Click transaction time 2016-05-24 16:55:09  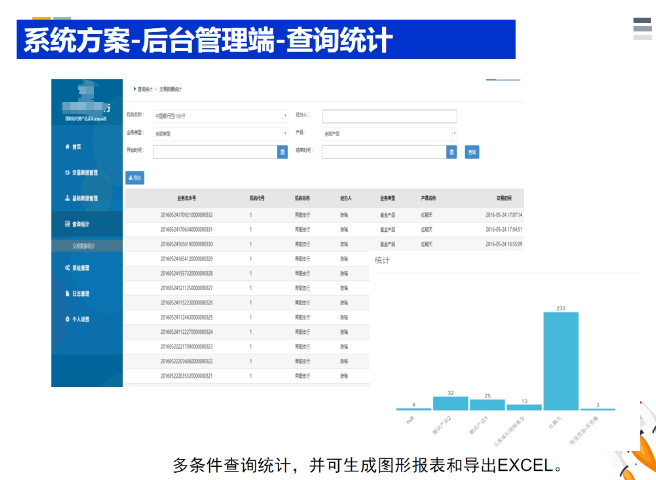(504, 244)
